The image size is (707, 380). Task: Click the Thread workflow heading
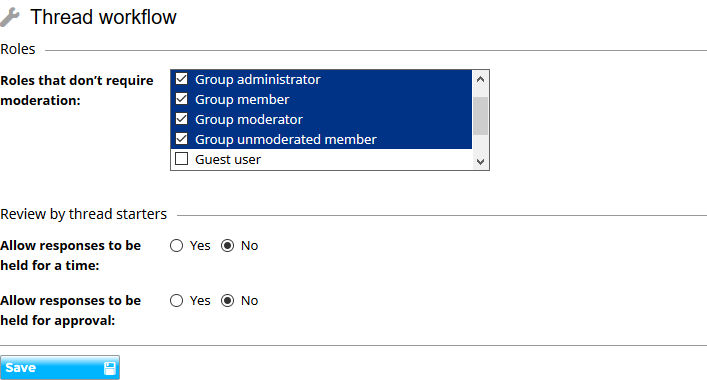[x=103, y=17]
